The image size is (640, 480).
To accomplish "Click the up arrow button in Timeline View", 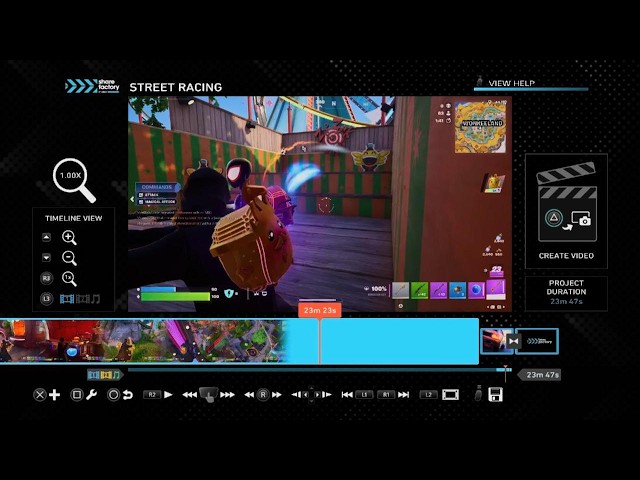I will (x=47, y=237).
